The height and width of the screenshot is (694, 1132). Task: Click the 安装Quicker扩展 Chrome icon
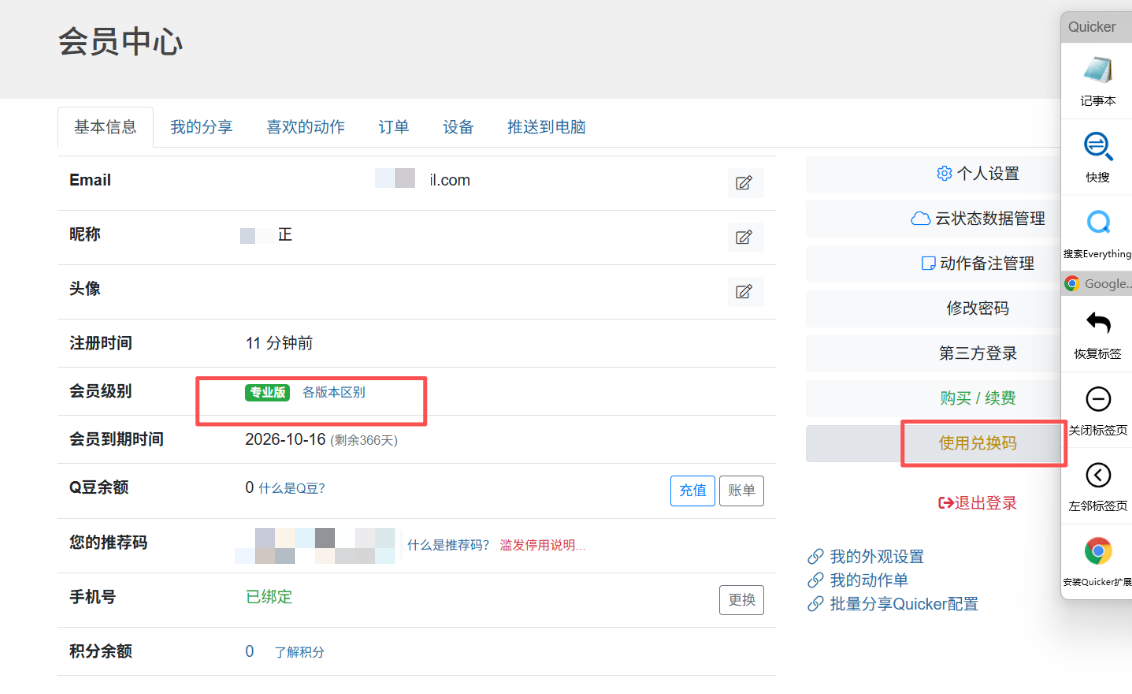[x=1097, y=551]
